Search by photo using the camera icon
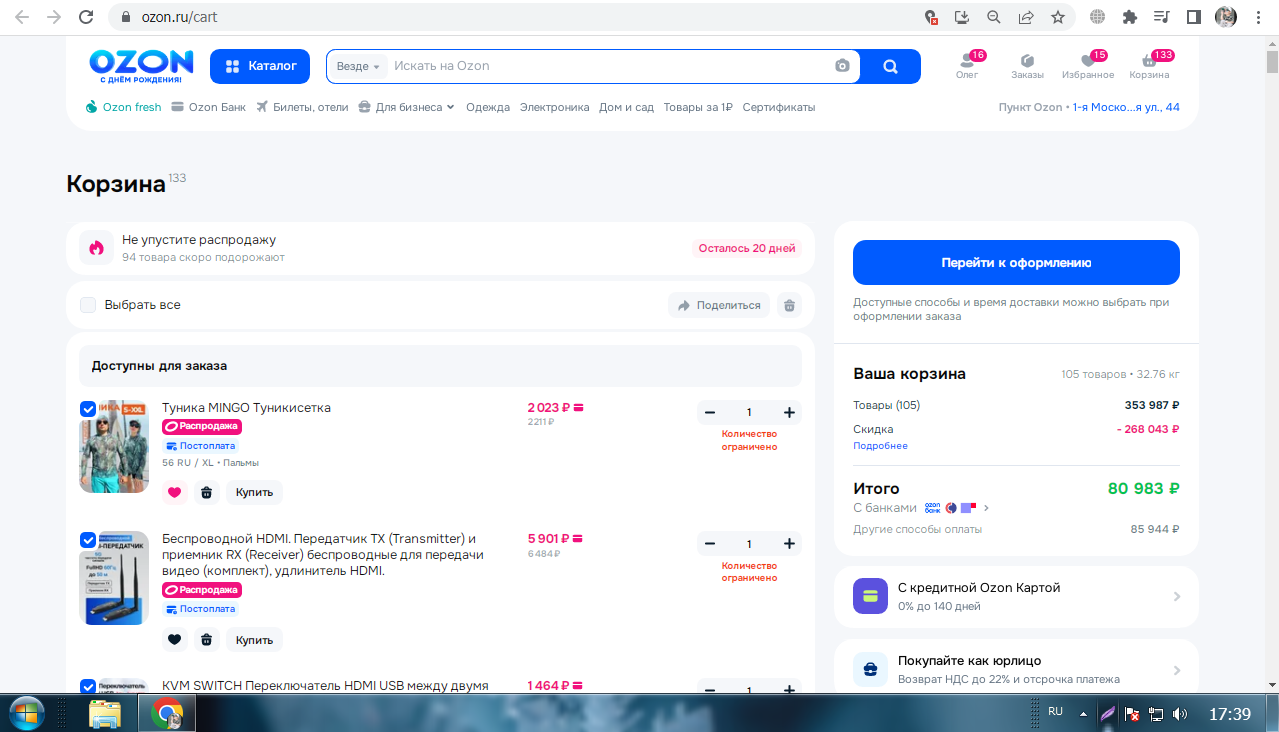 tap(843, 66)
